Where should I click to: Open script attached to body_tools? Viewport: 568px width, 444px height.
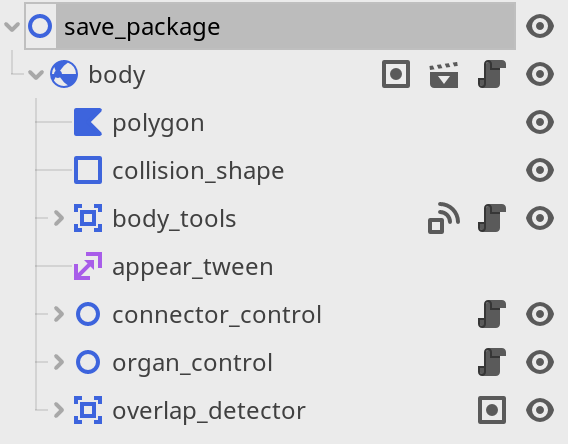[x=492, y=218]
